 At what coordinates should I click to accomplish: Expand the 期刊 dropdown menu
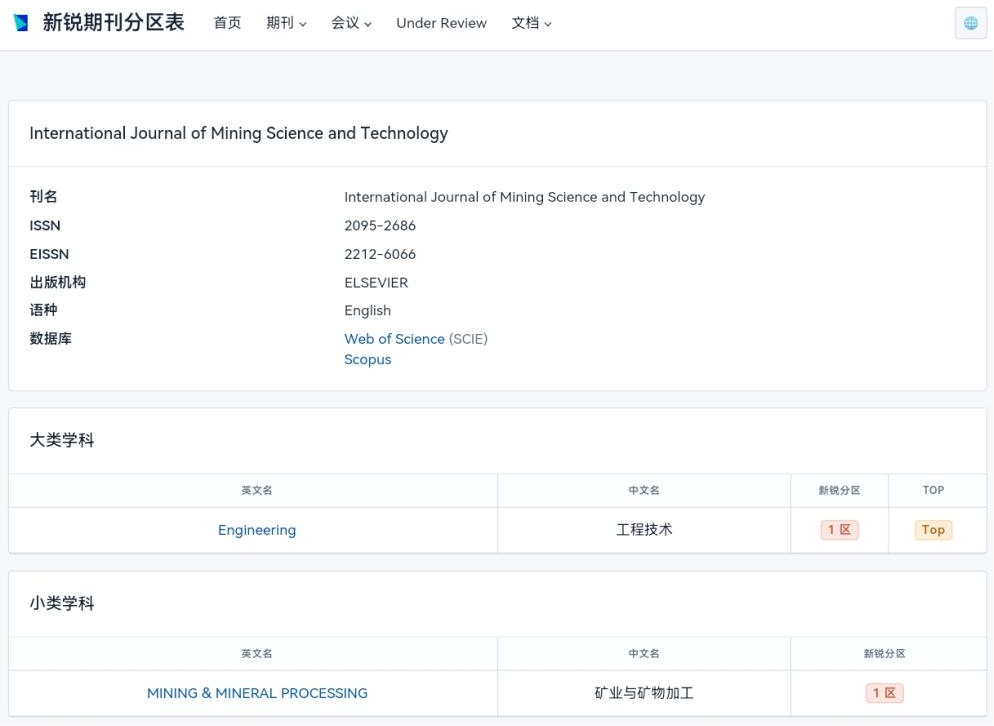click(x=286, y=23)
